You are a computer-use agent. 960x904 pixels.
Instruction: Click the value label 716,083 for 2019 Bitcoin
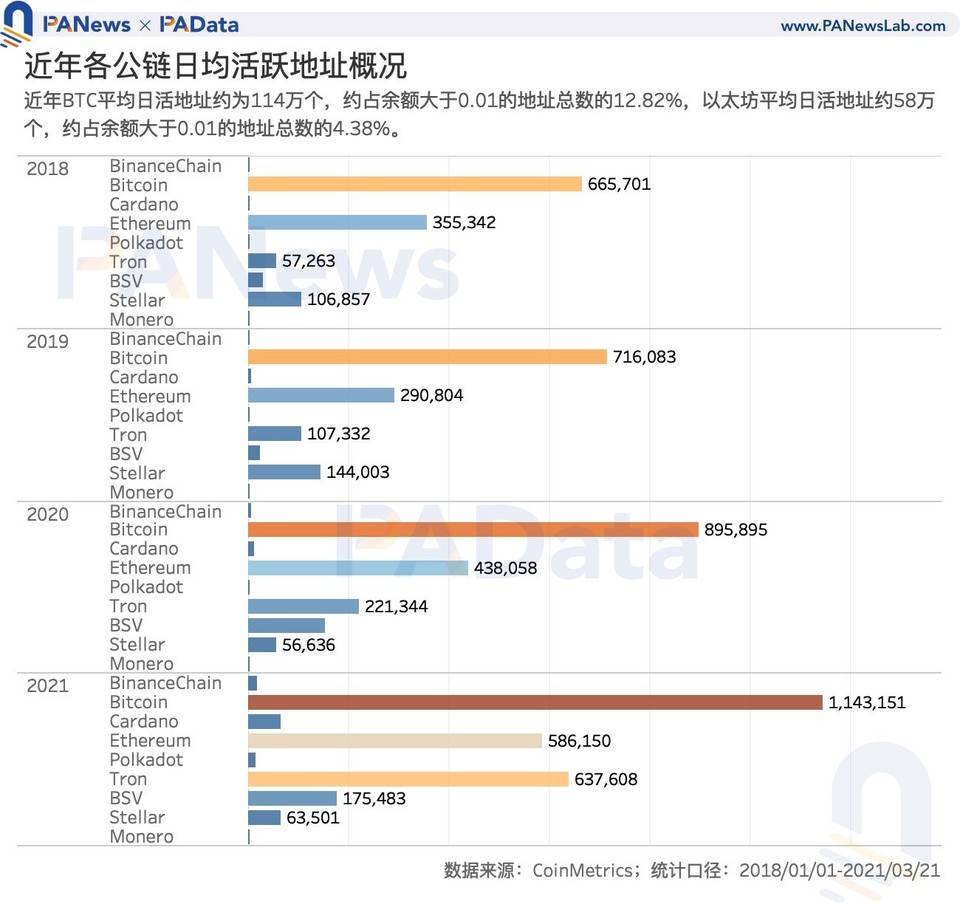pos(643,356)
